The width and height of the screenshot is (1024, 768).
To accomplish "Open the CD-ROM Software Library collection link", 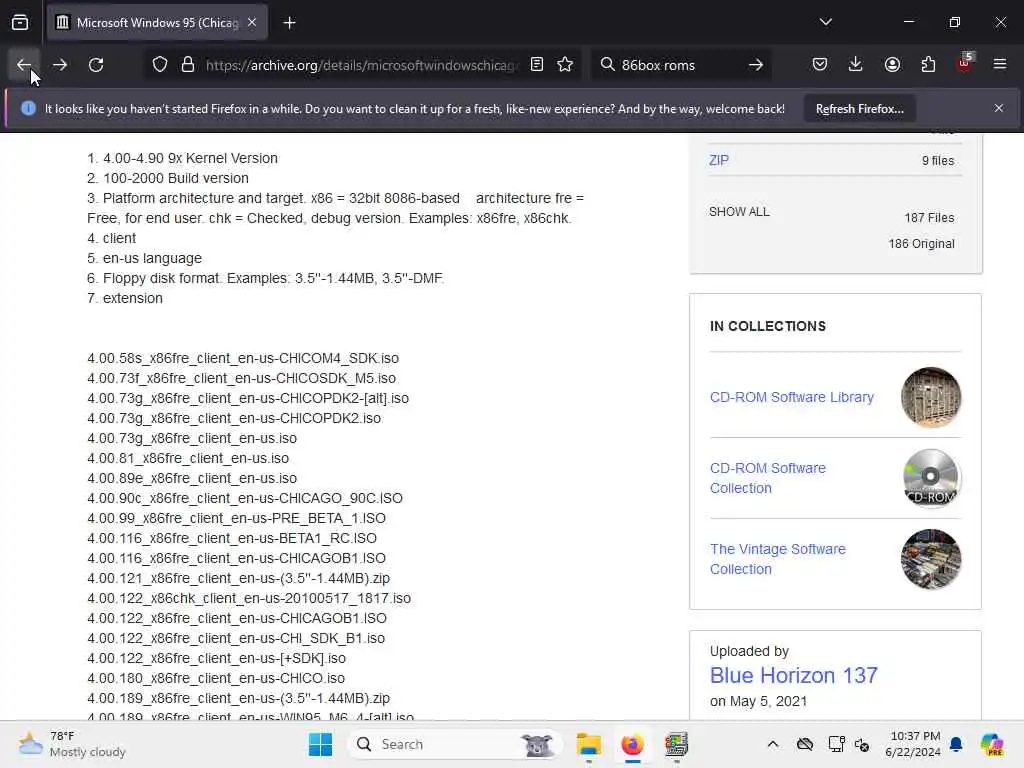I will (x=792, y=397).
